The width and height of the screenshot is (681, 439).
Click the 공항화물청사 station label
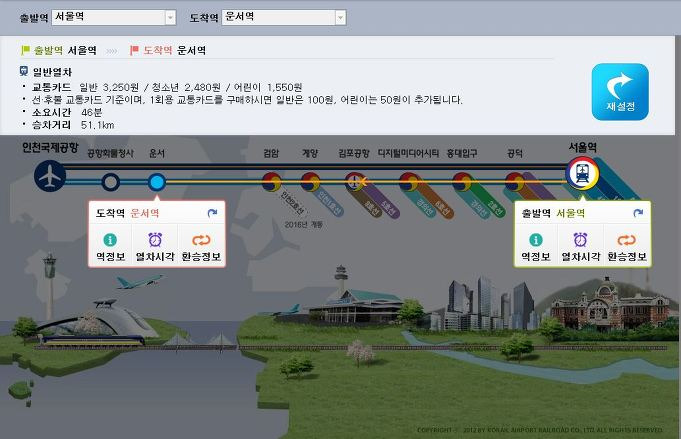coord(111,153)
